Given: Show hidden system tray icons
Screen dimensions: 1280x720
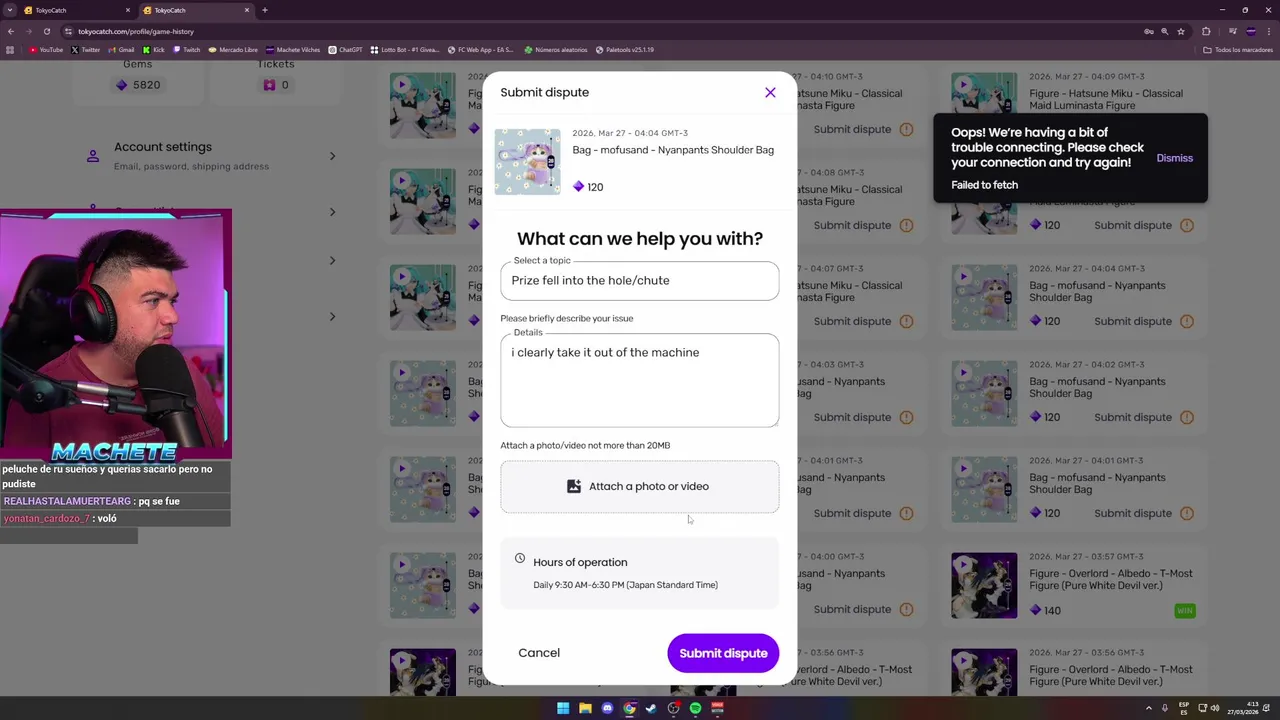Looking at the screenshot, I should pyautogui.click(x=1149, y=708).
